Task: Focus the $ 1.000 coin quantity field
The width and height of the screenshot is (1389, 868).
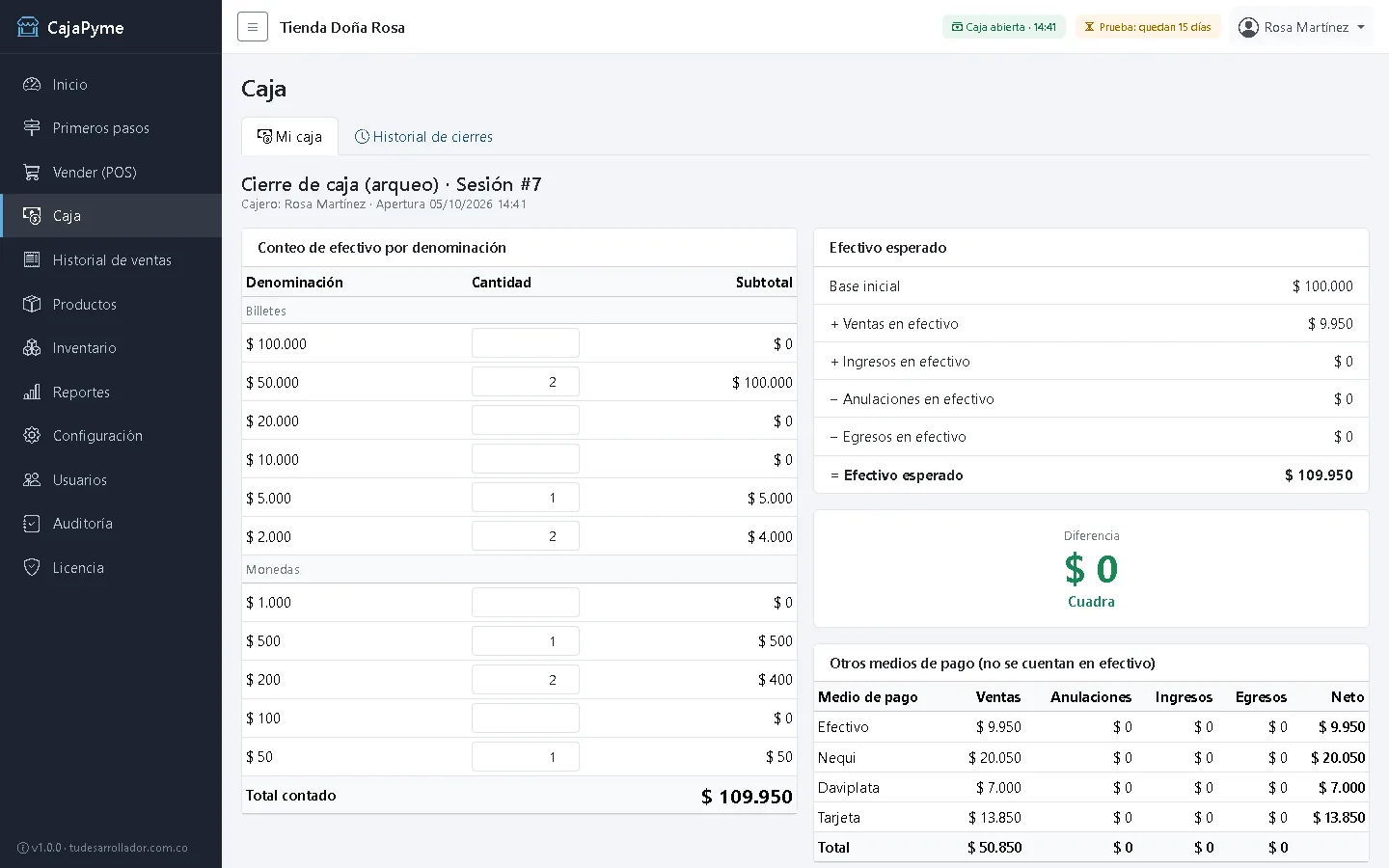Action: click(526, 602)
